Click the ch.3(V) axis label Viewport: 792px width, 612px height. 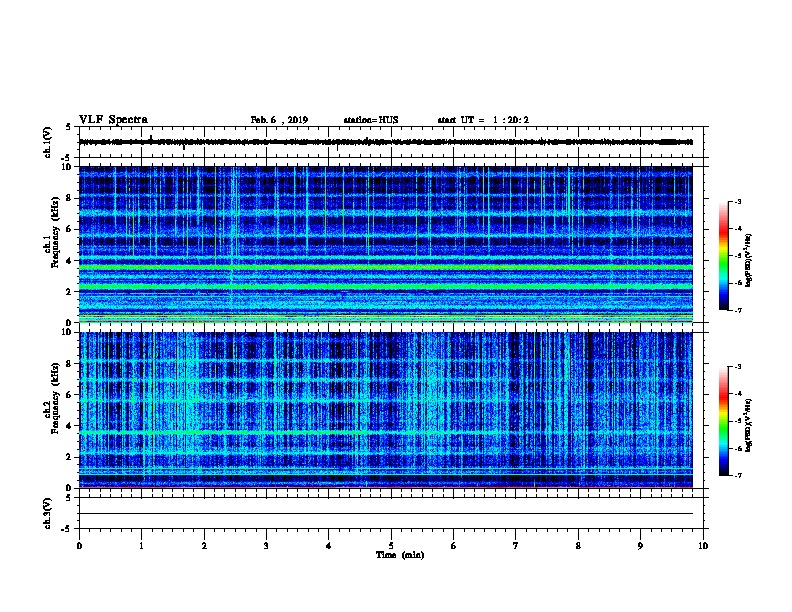(47, 513)
